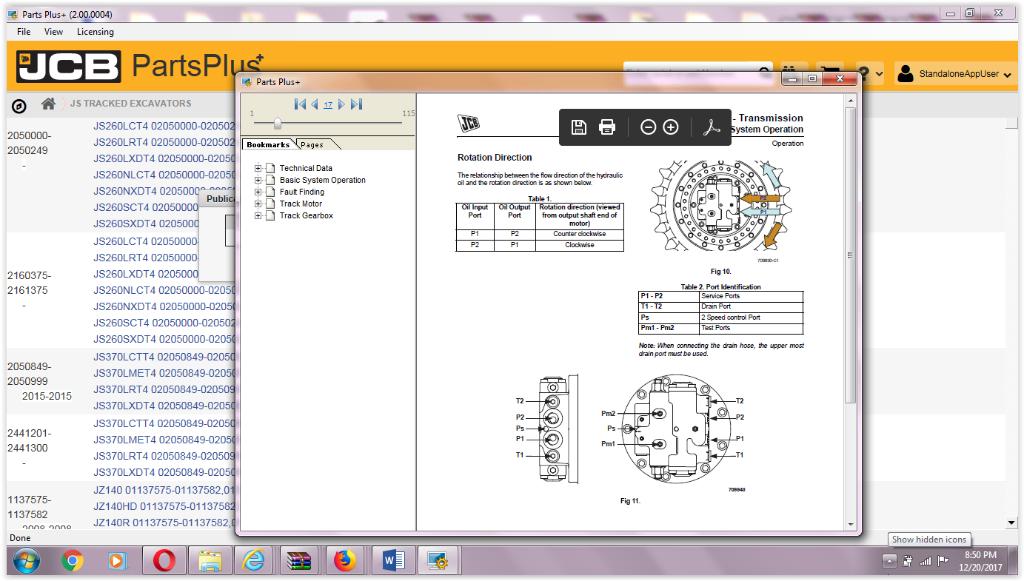
Task: Open link JS260NLCT4 02050000 in first group
Action: 163,175
